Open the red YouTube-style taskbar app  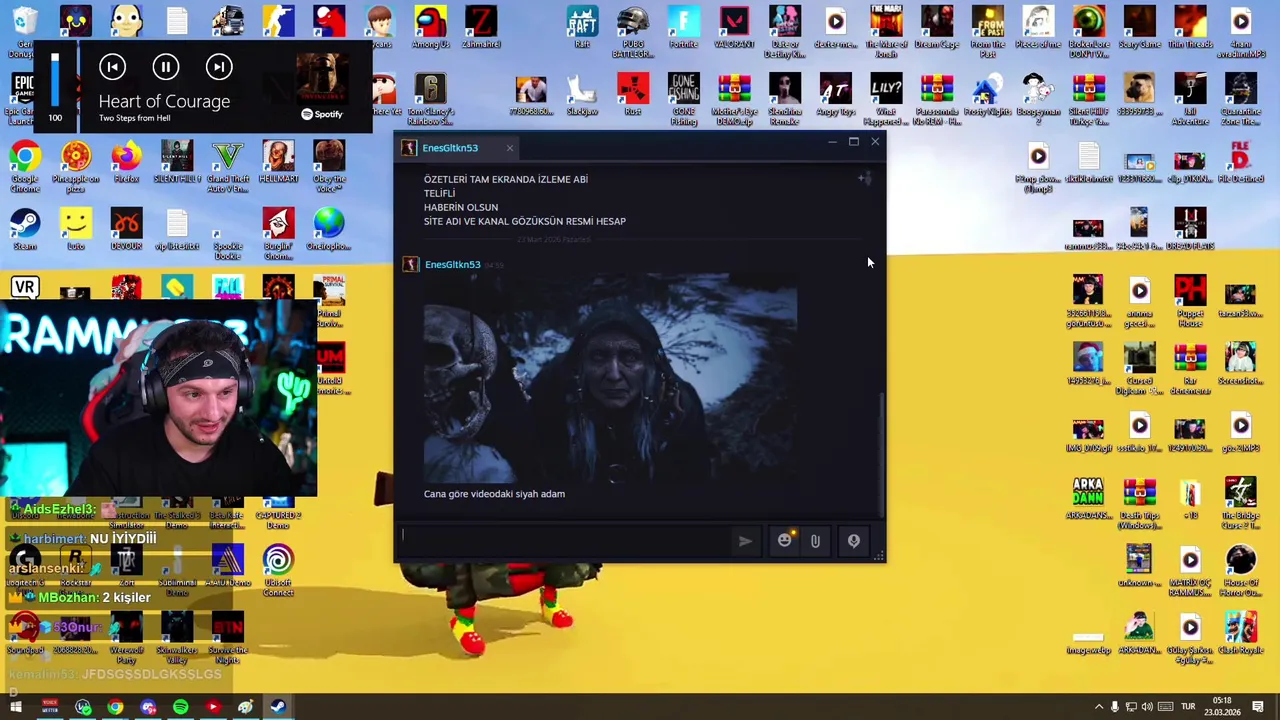coord(212,707)
